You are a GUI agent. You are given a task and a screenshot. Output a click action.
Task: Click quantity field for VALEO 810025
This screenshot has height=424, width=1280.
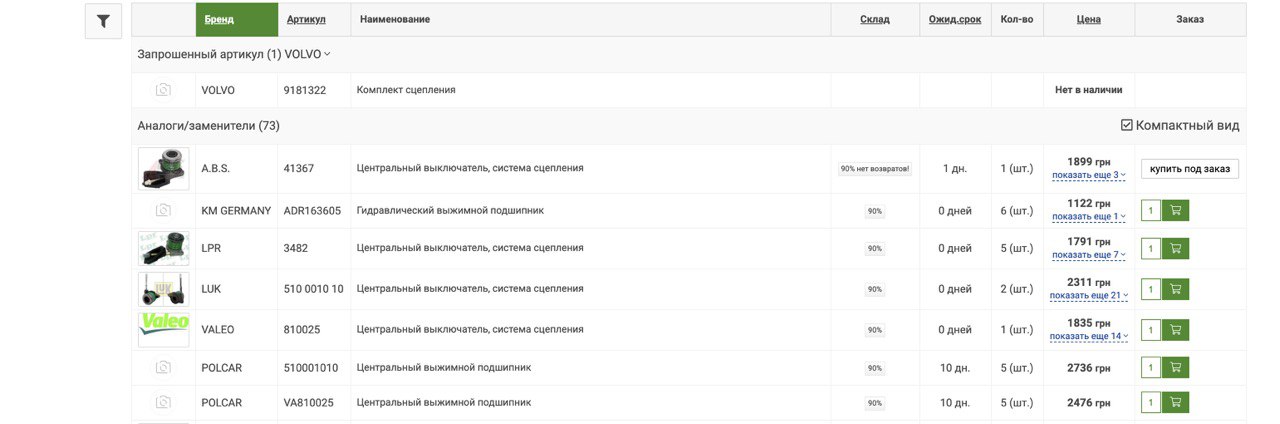1151,330
